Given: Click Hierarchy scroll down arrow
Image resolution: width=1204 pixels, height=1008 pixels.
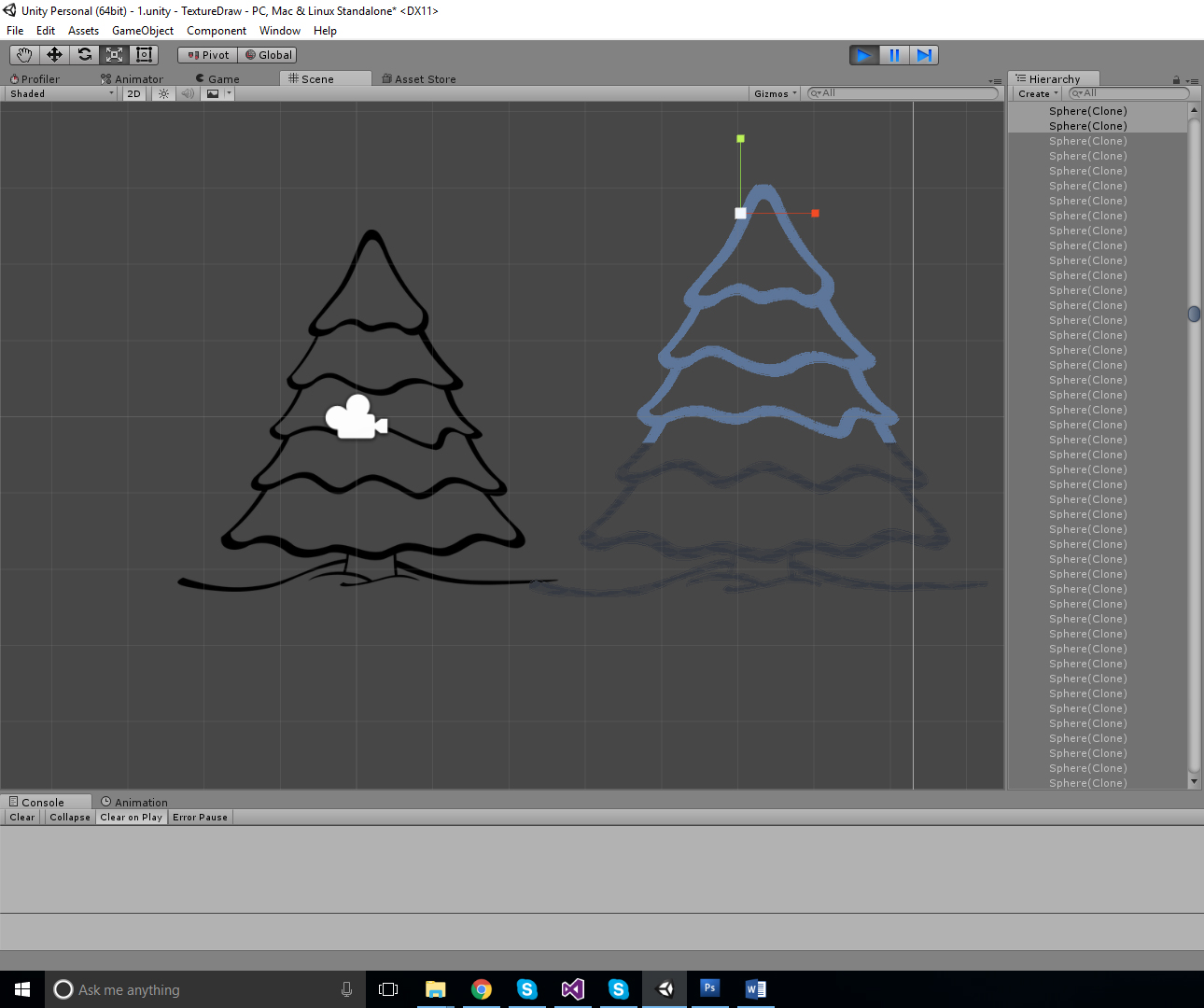Looking at the screenshot, I should (x=1194, y=781).
